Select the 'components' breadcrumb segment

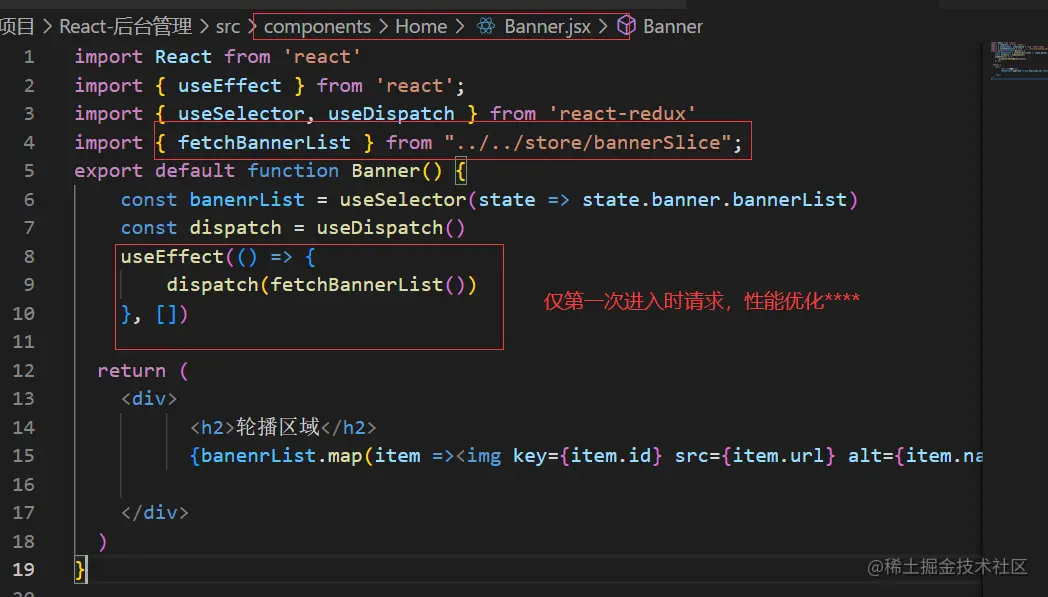(x=317, y=27)
